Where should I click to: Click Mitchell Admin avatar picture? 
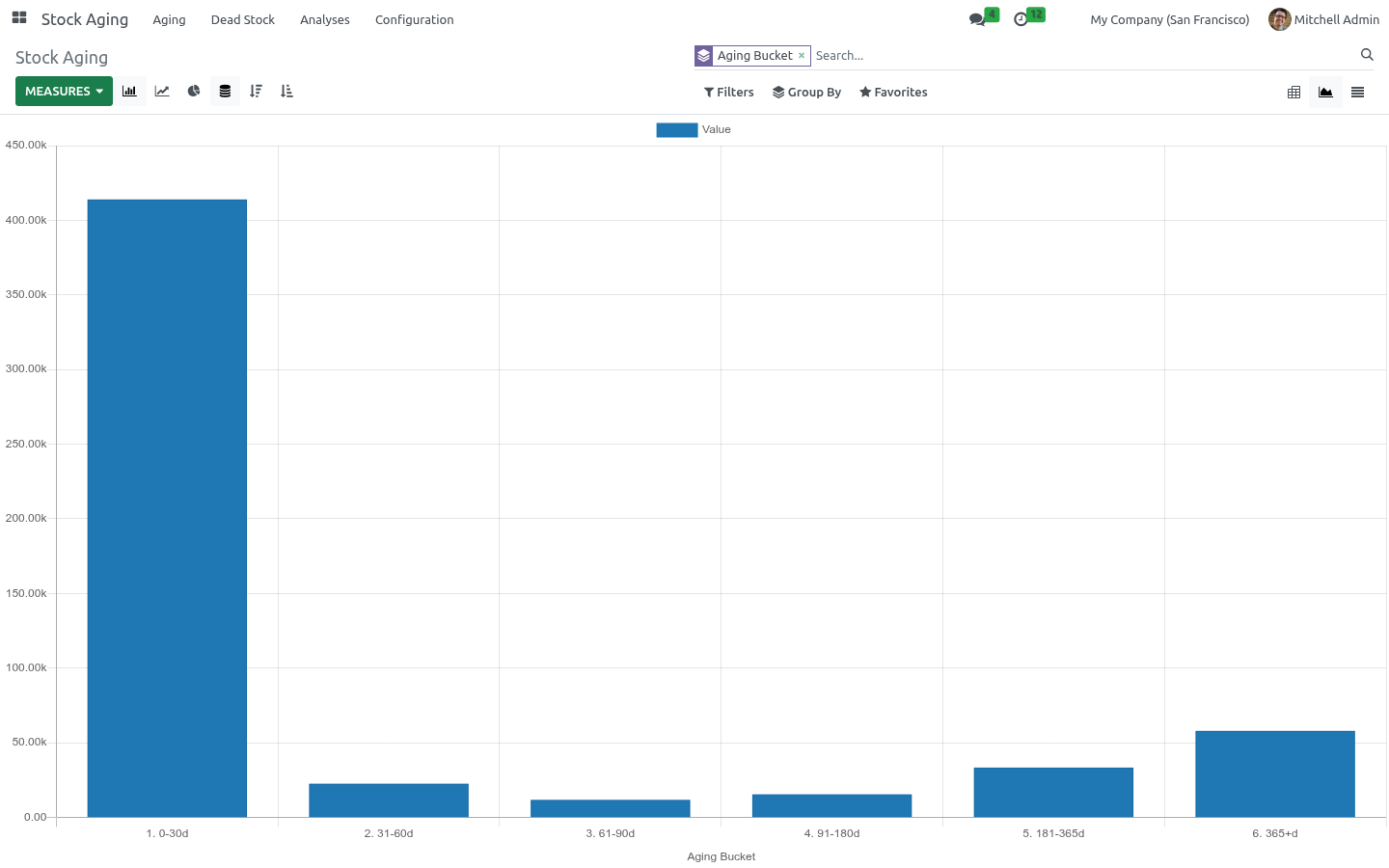pos(1280,19)
